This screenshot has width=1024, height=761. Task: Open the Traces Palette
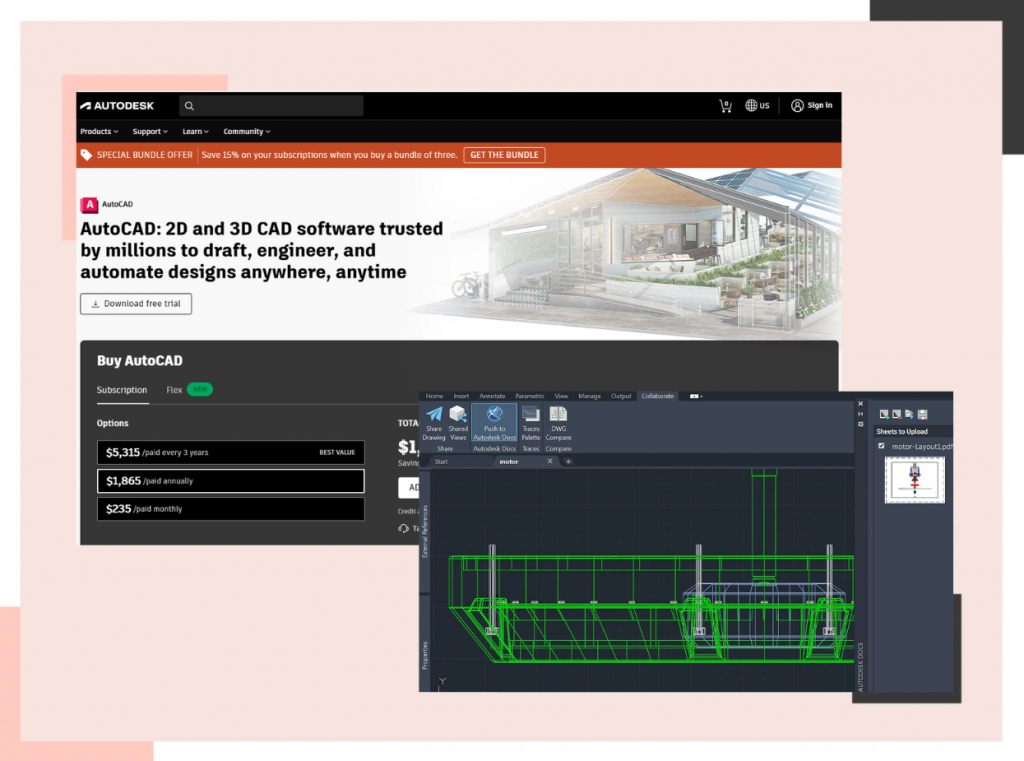pos(531,423)
